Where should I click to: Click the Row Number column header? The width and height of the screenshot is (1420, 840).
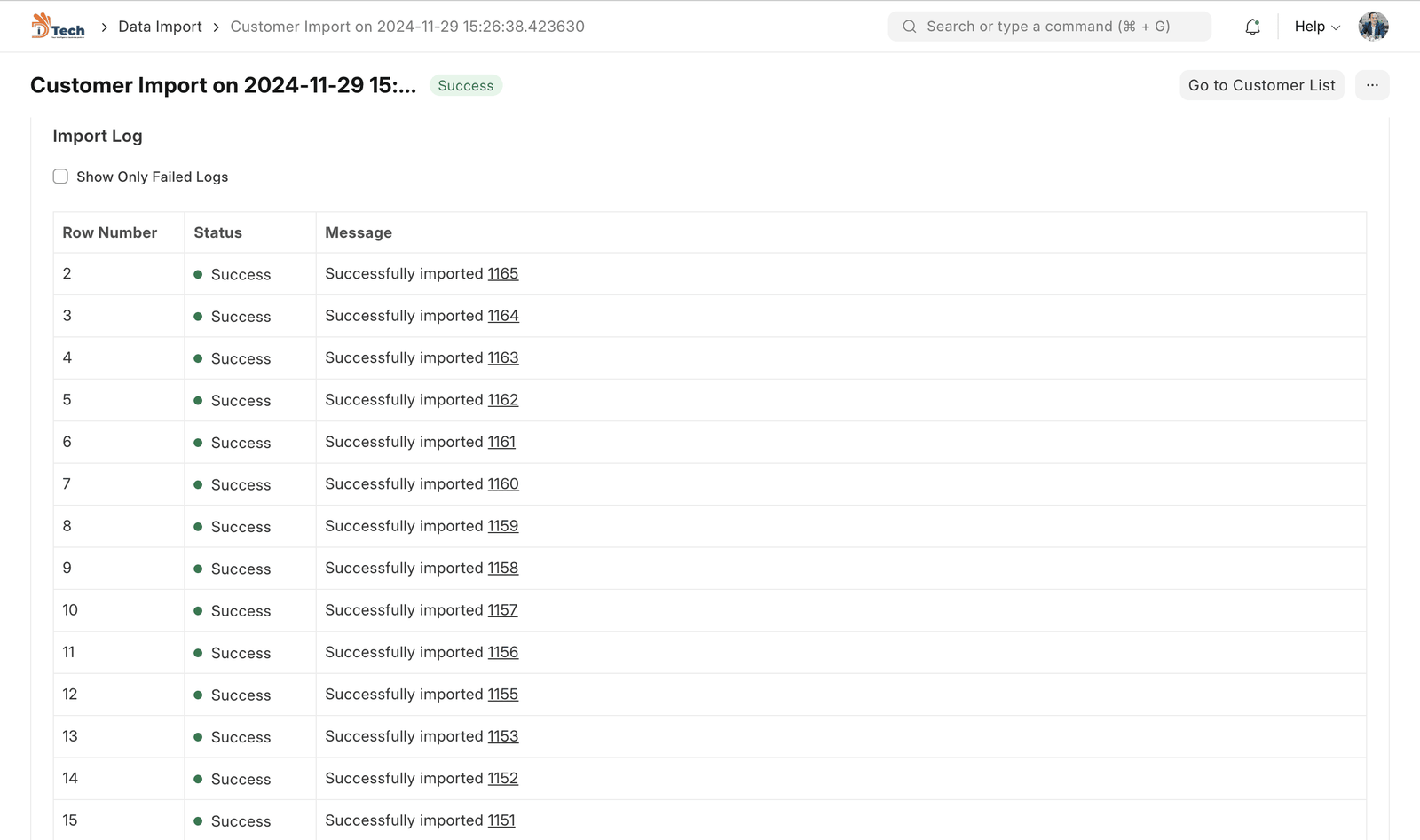coord(109,232)
